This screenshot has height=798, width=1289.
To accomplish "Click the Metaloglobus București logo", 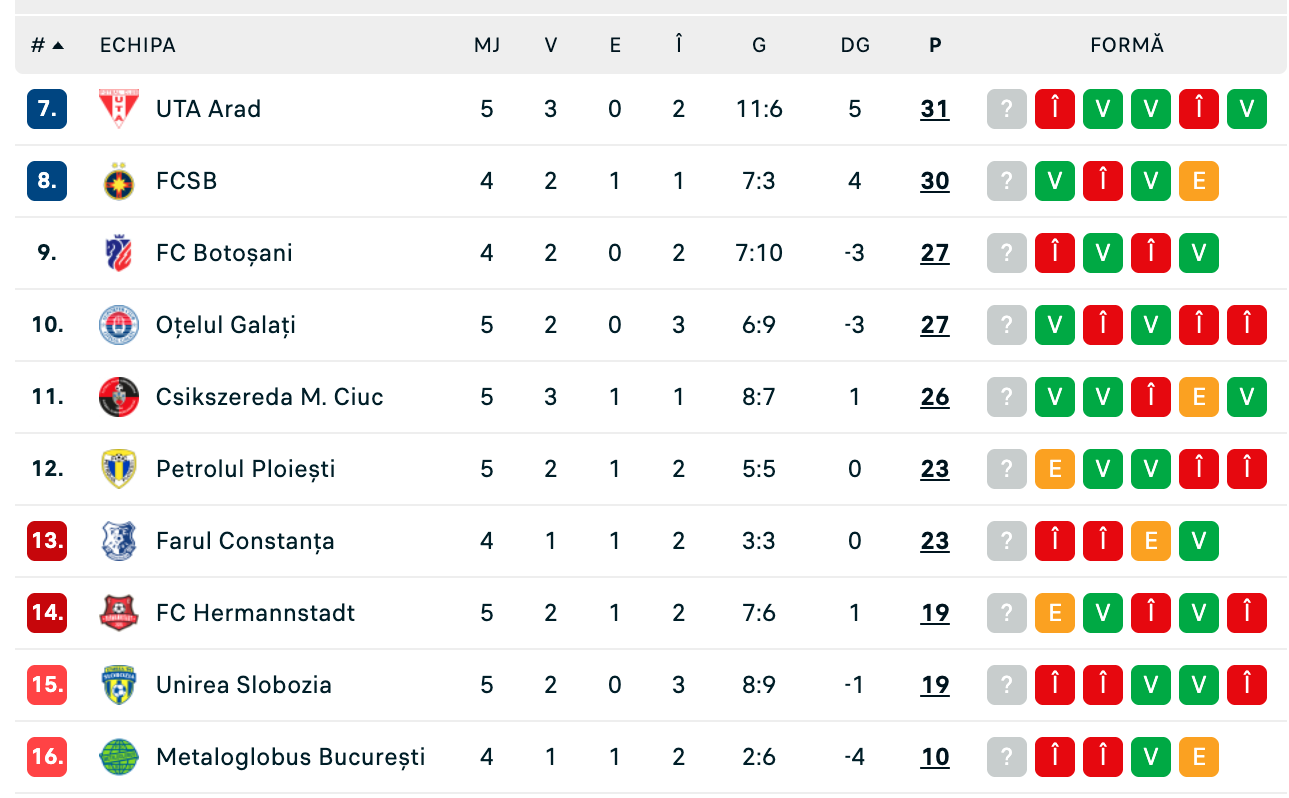I will click(119, 757).
